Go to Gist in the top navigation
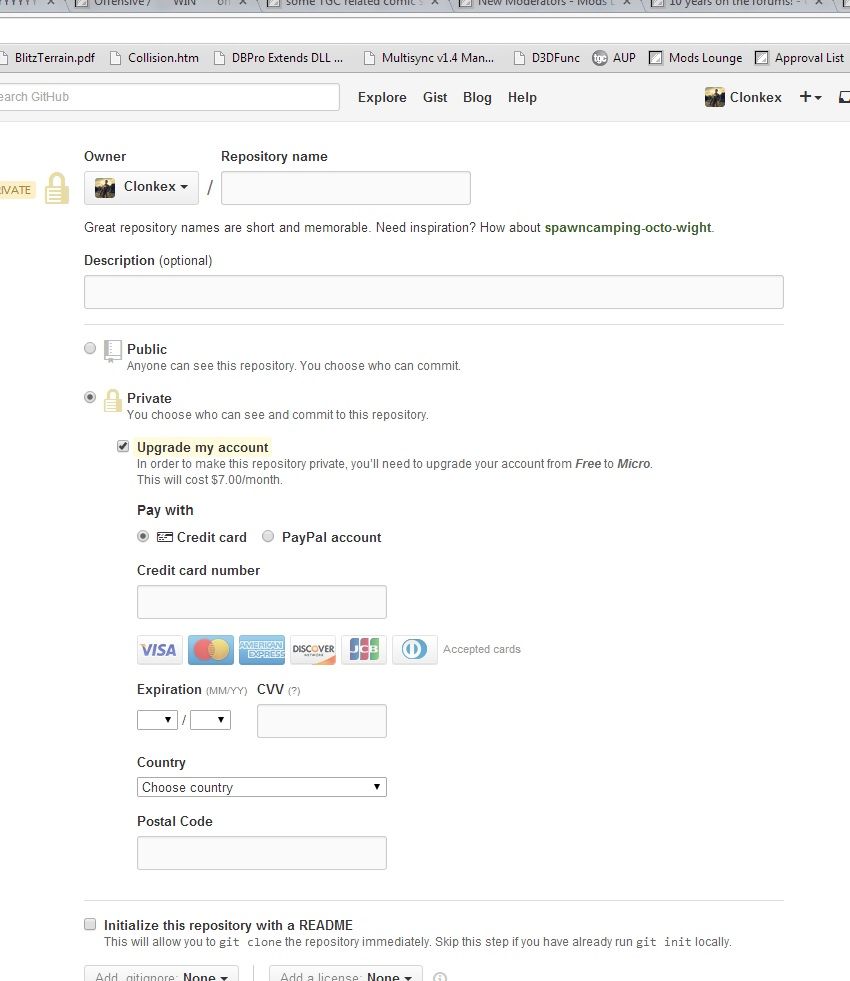 tap(435, 97)
